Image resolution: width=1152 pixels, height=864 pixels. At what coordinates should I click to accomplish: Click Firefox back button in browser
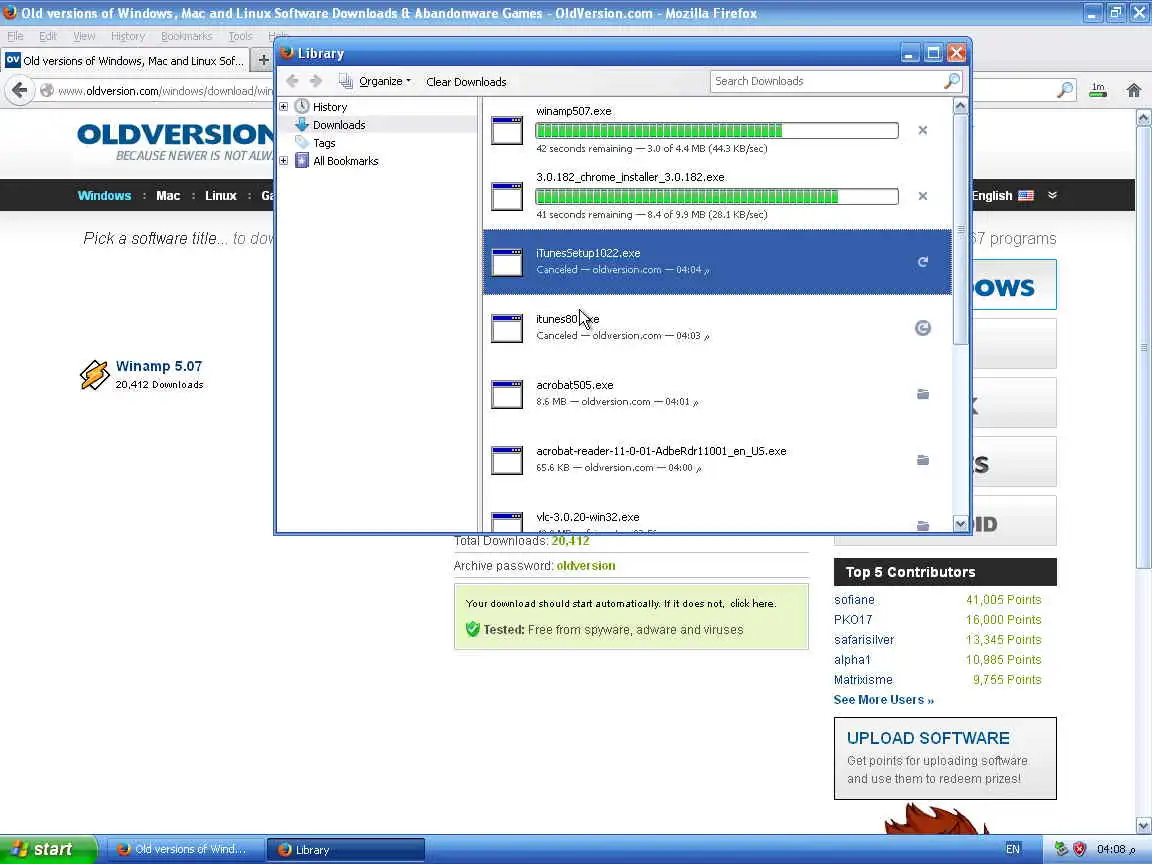pos(20,90)
